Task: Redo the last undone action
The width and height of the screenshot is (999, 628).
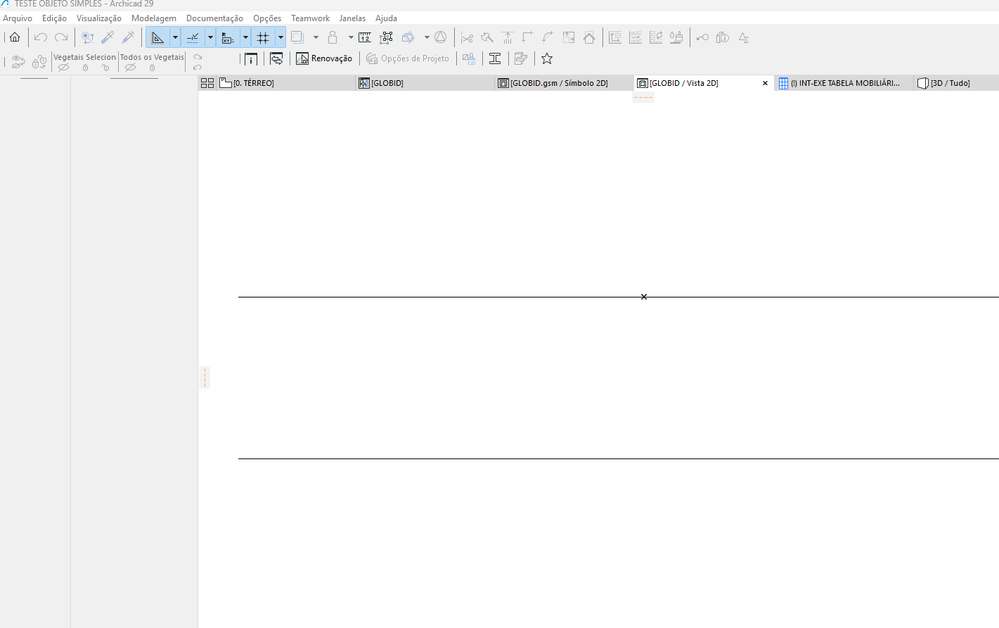Action: click(61, 38)
